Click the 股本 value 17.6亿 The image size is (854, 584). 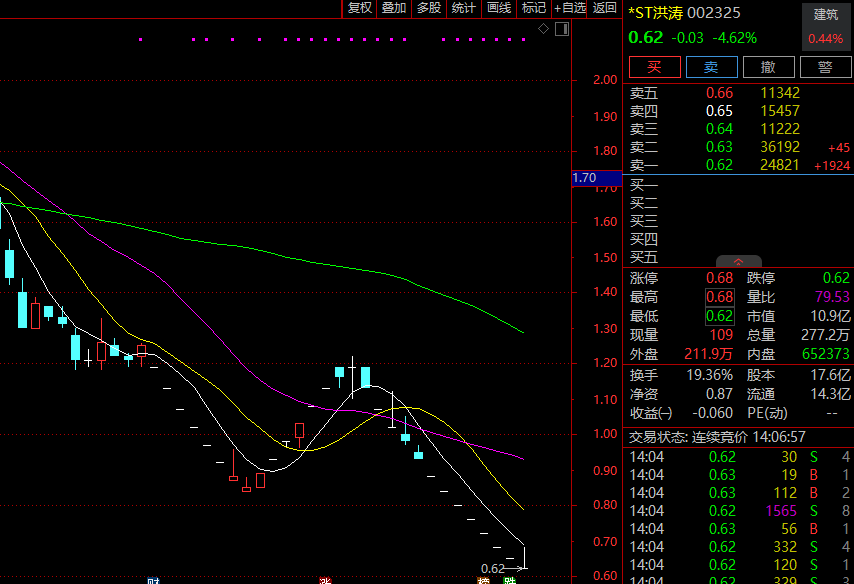(x=830, y=375)
